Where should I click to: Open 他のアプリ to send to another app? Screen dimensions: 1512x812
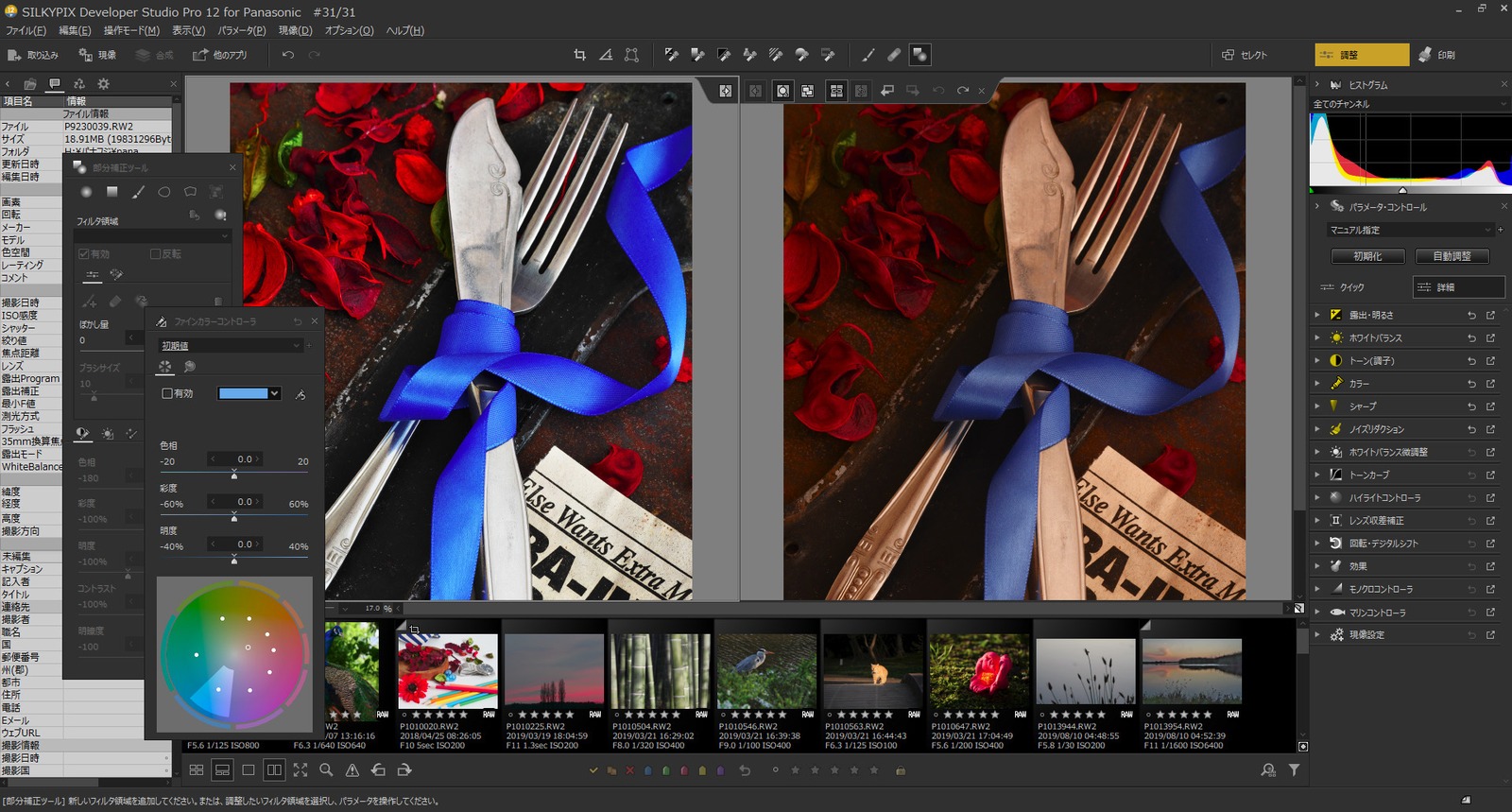point(220,55)
